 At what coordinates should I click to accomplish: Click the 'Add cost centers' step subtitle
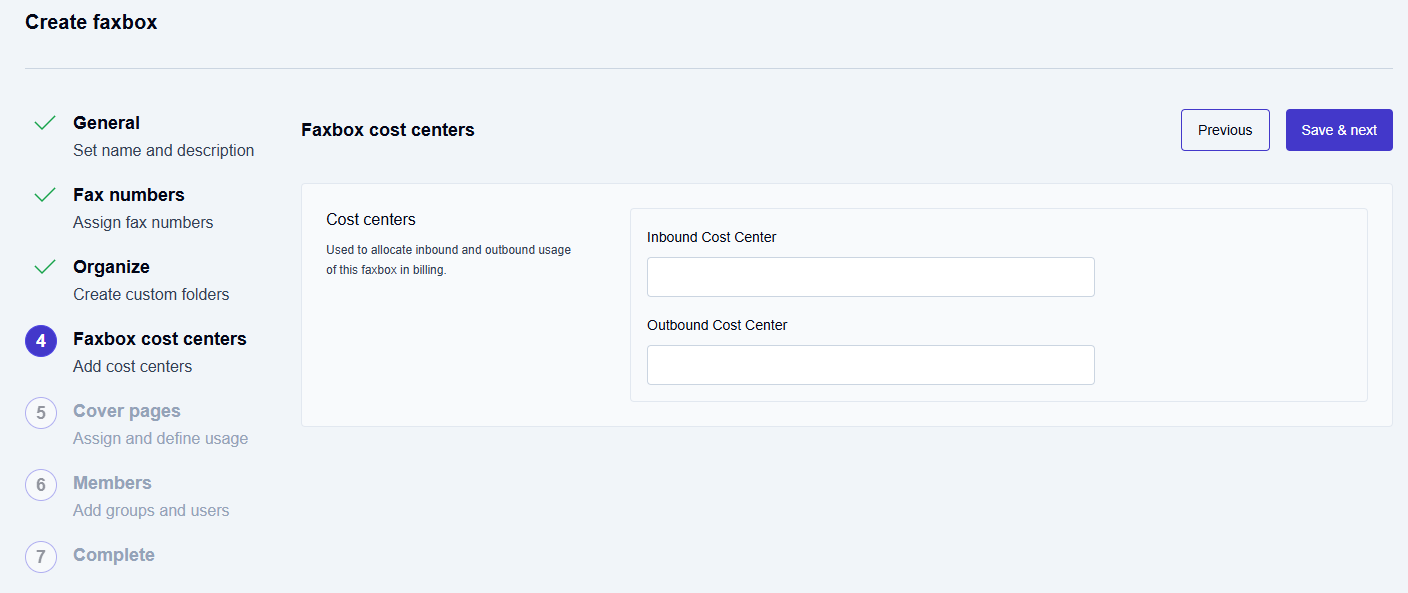pos(132,367)
